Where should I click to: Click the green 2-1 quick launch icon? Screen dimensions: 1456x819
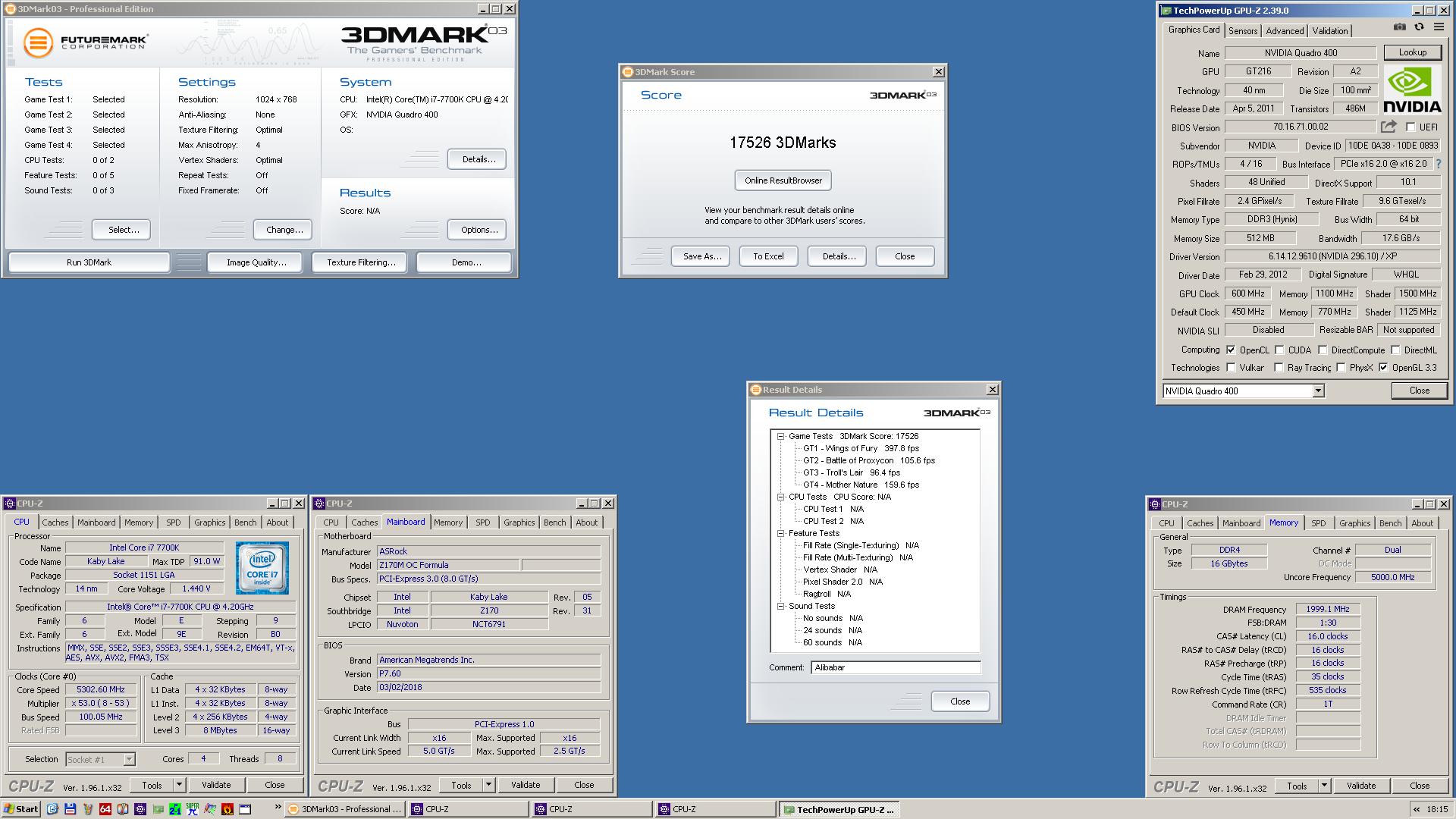[x=175, y=809]
